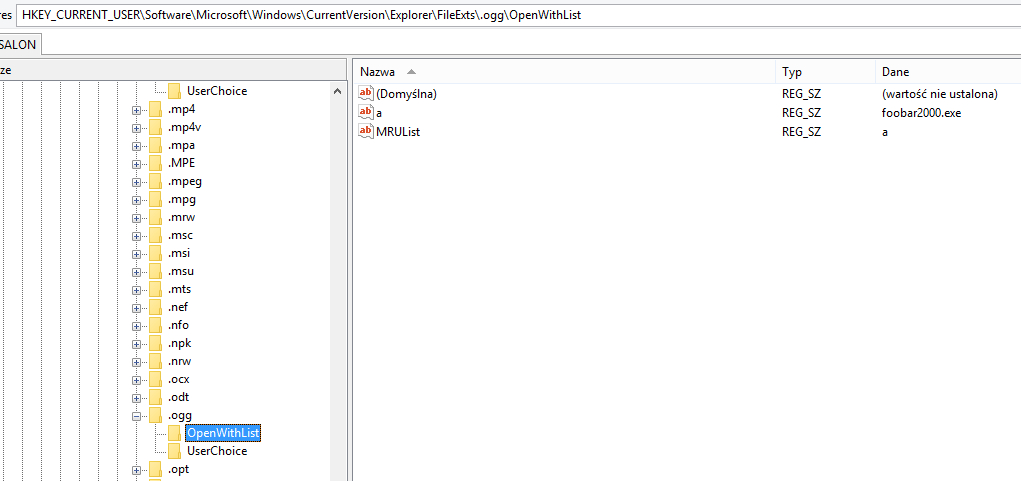Select the .msu key label

[180, 271]
